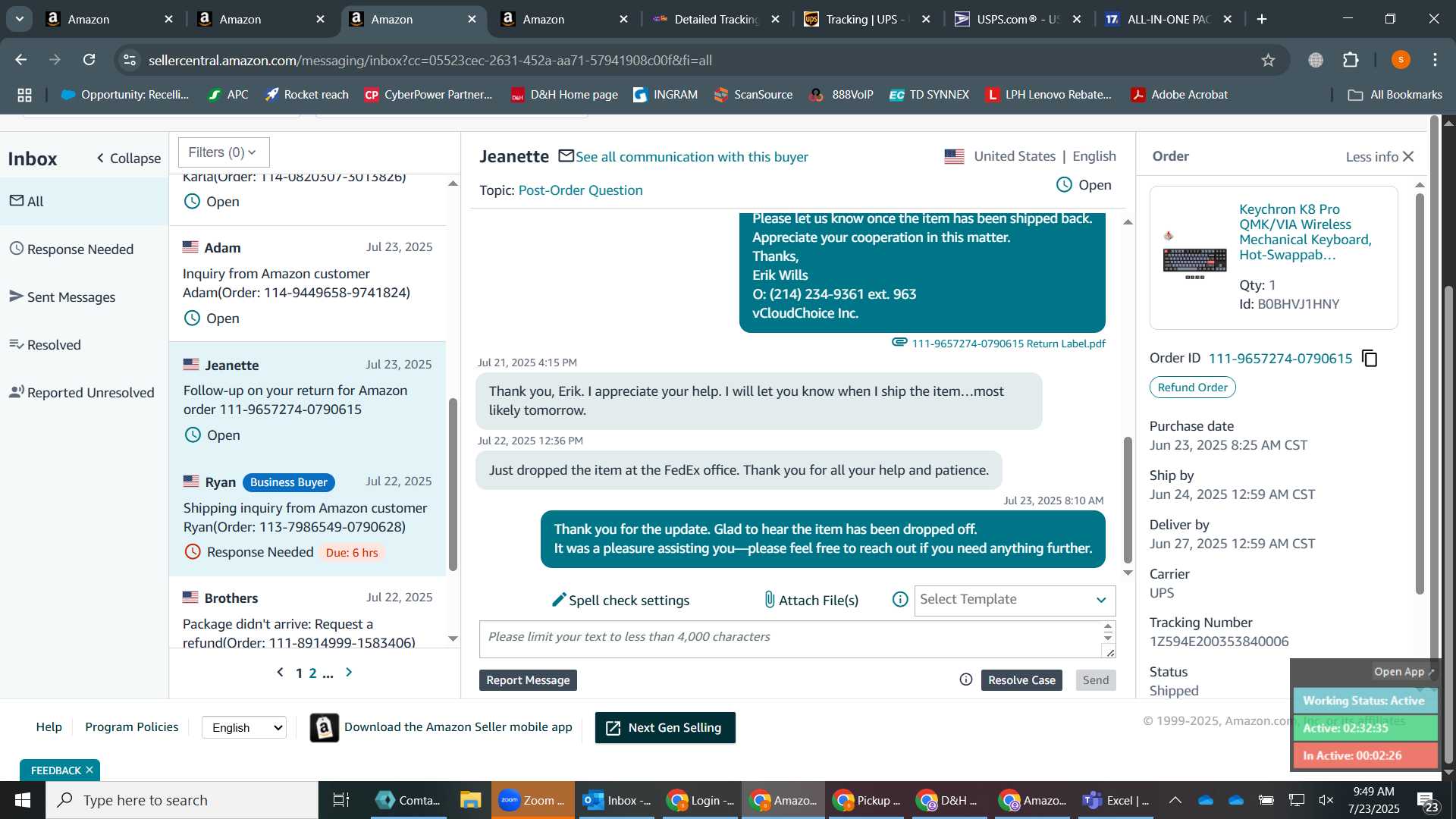Switch to the USPS.com tab
1456x819 pixels.
[1018, 19]
